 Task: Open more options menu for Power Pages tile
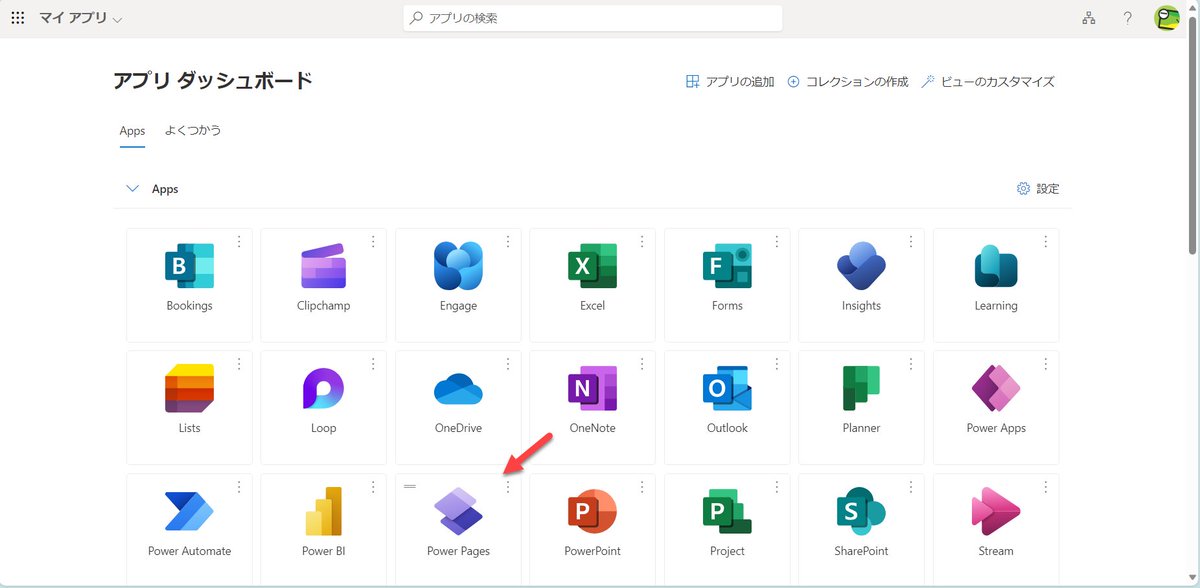(x=508, y=486)
